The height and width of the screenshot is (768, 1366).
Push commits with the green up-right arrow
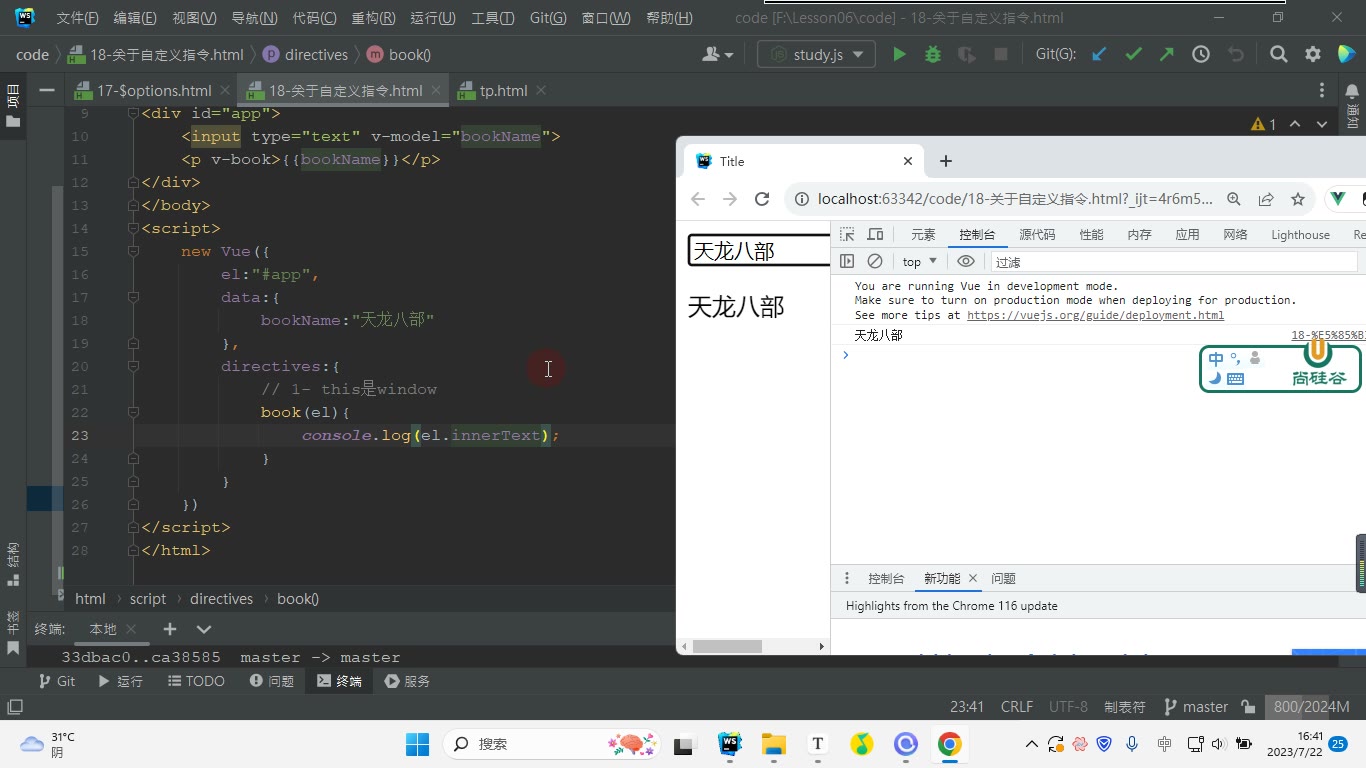pyautogui.click(x=1167, y=55)
